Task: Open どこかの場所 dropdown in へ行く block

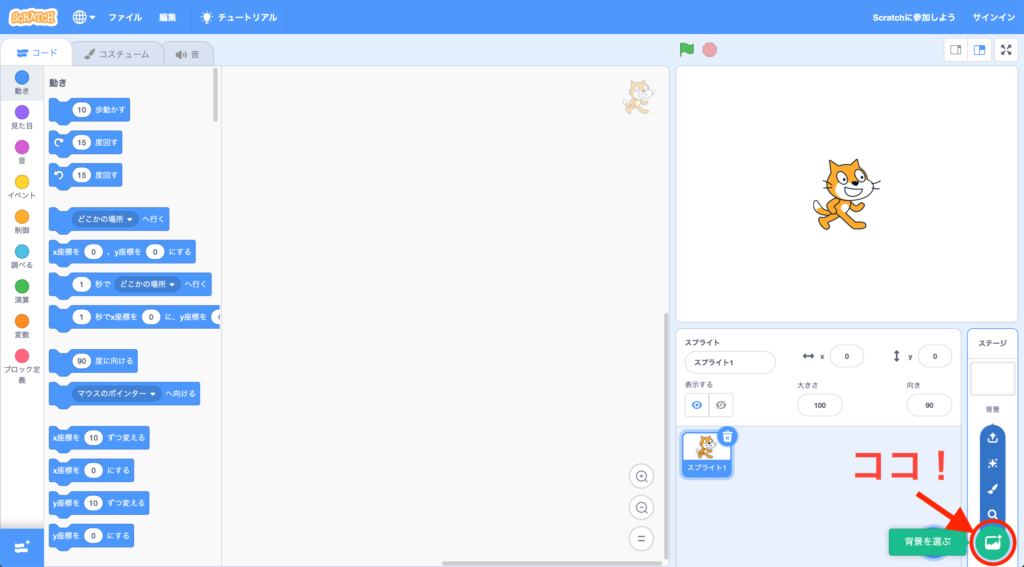Action: pyautogui.click(x=104, y=219)
